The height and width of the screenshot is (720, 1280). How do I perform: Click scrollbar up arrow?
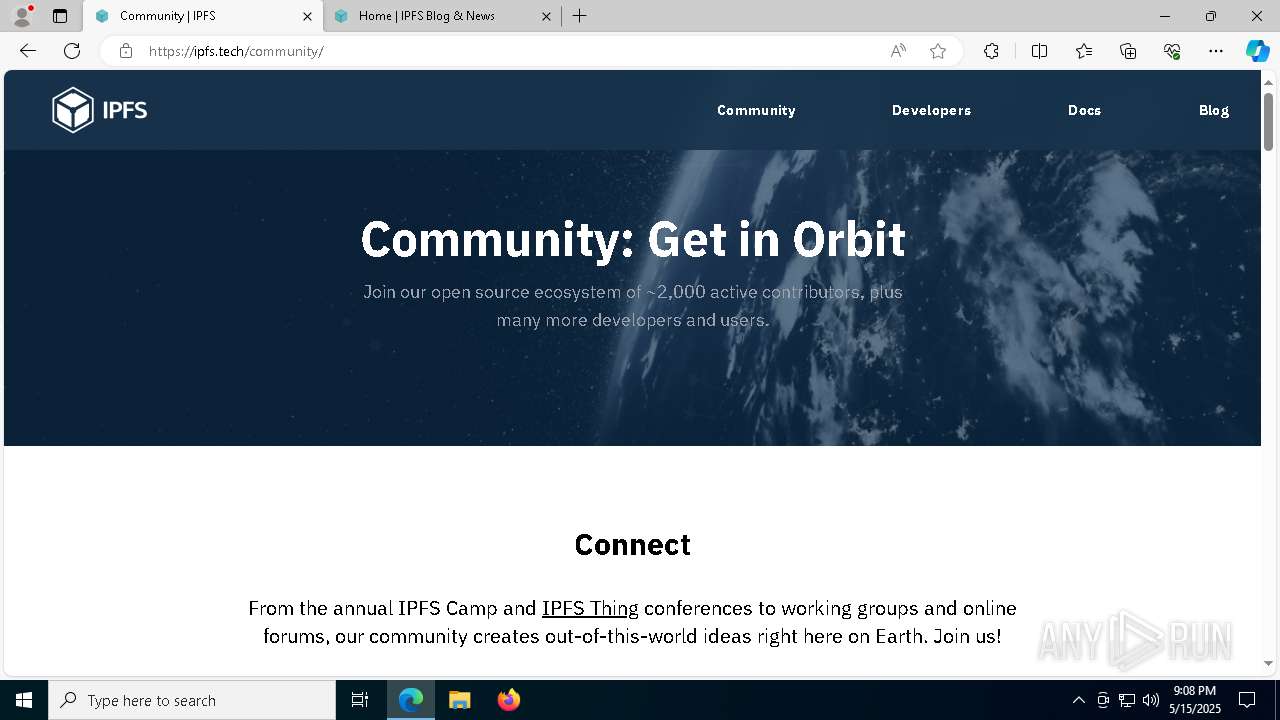click(1268, 82)
